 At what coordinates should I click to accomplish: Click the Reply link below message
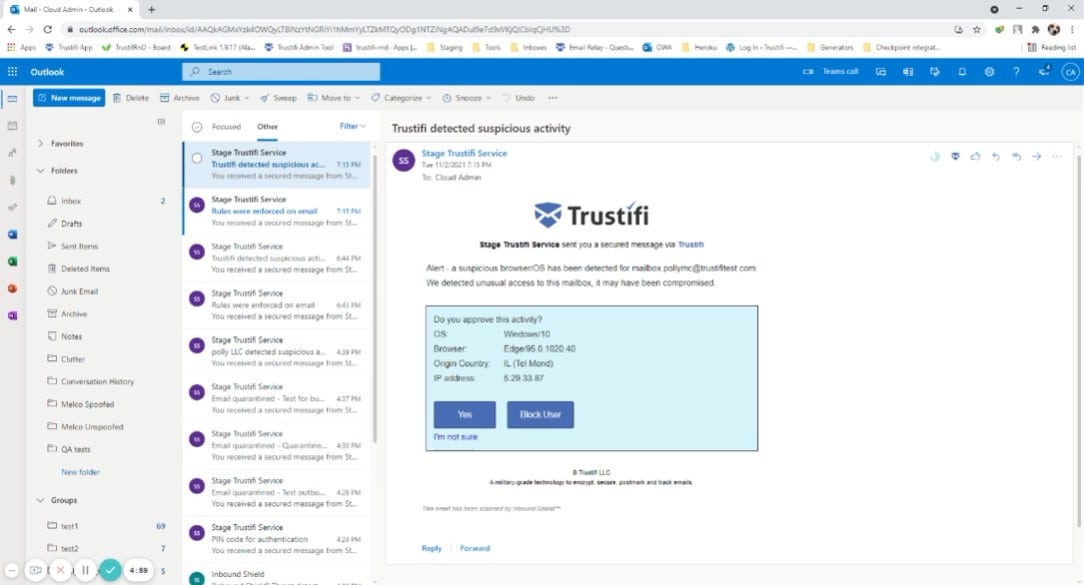point(431,548)
